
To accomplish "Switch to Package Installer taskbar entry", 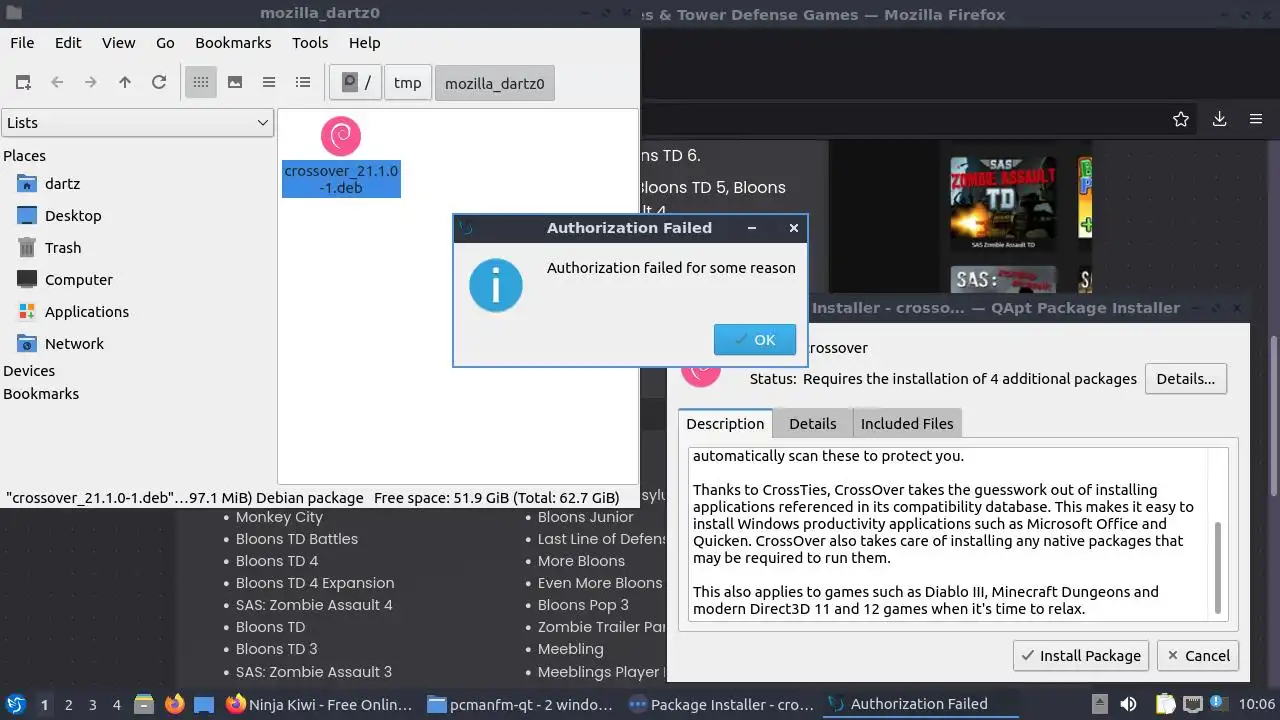I will pos(721,704).
